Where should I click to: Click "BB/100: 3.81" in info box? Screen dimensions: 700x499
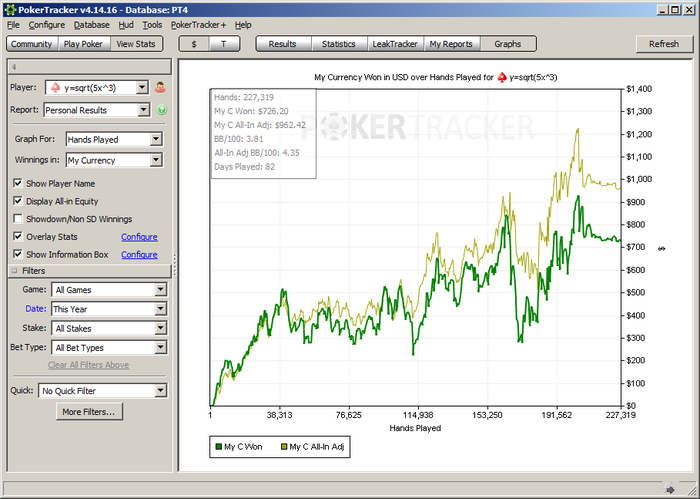239,139
